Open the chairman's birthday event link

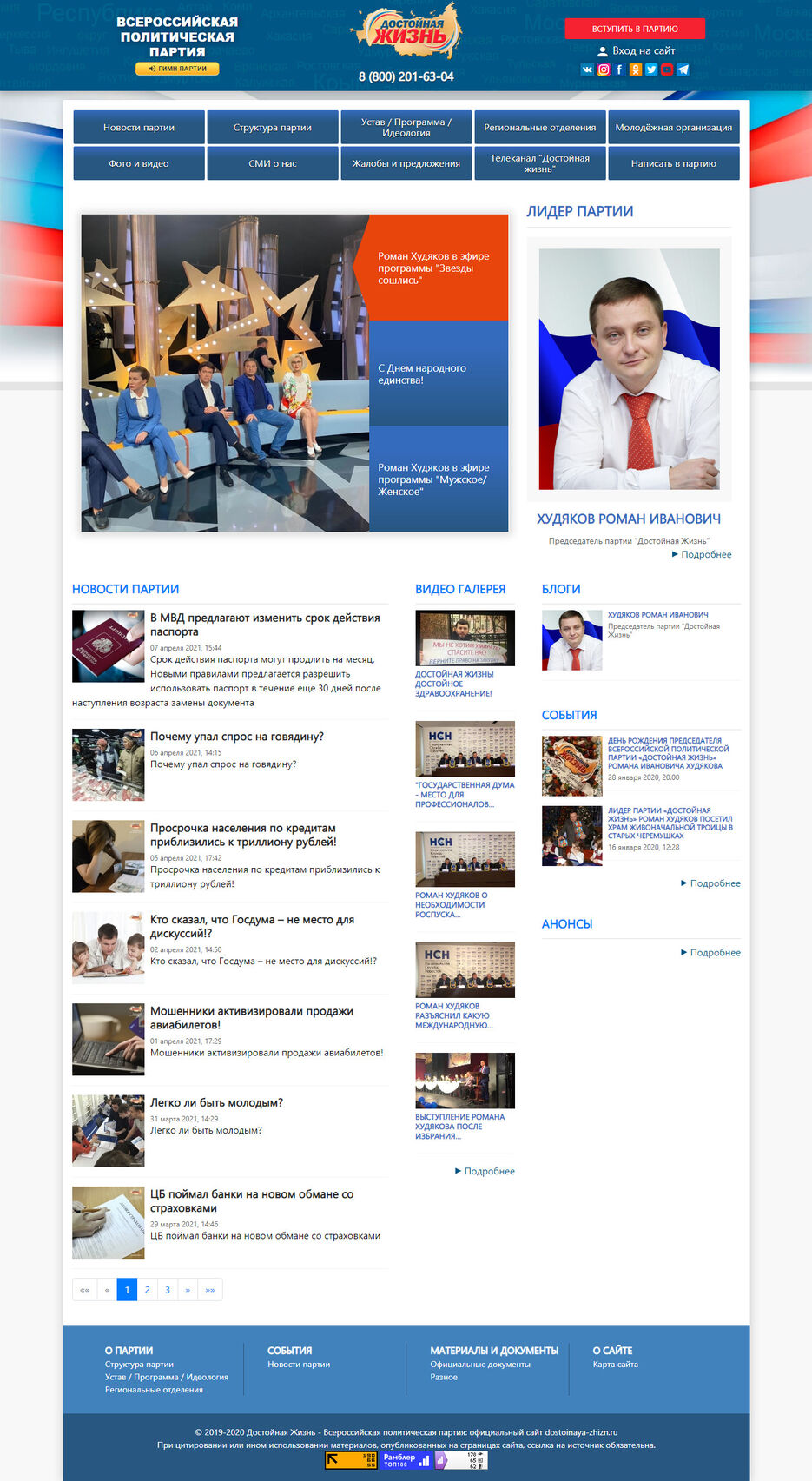pyautogui.click(x=669, y=753)
